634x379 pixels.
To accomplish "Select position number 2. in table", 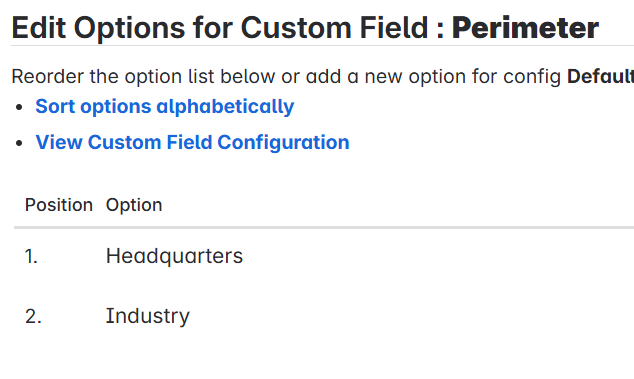I will pos(33,316).
